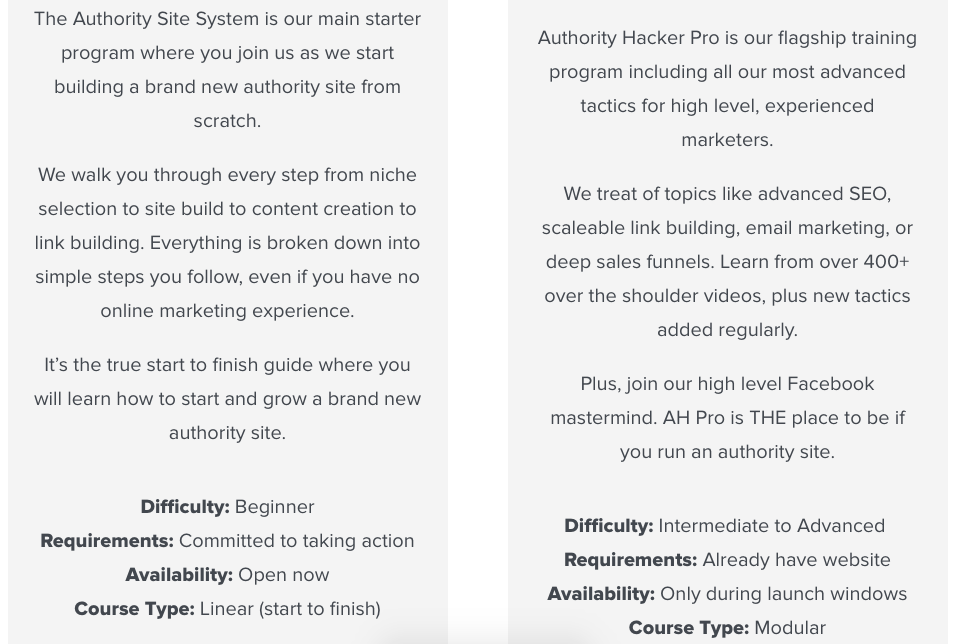Click the 'Only during launch windows' availability text
This screenshot has height=644, width=956.
(783, 594)
